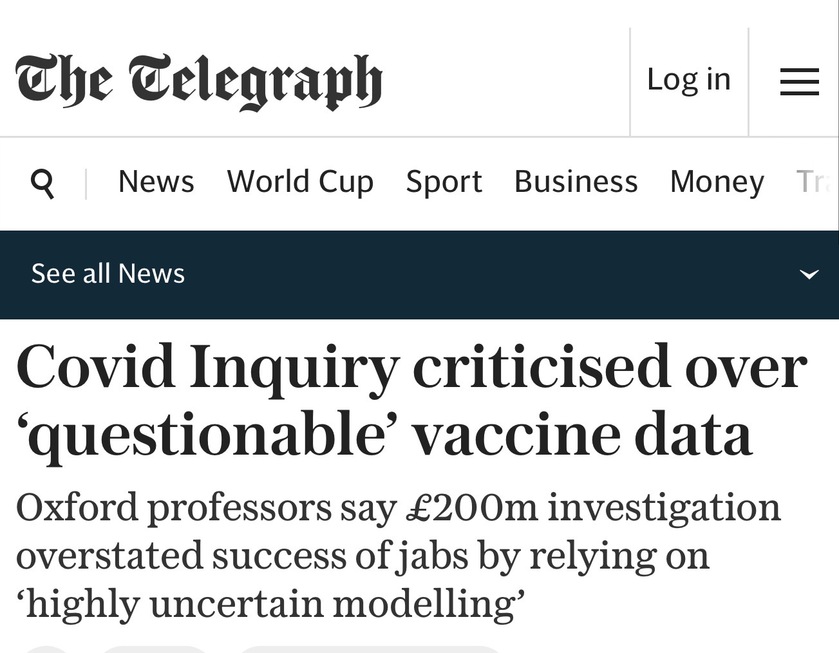Select the Sport navigation item
This screenshot has height=653, width=839.
[x=444, y=182]
